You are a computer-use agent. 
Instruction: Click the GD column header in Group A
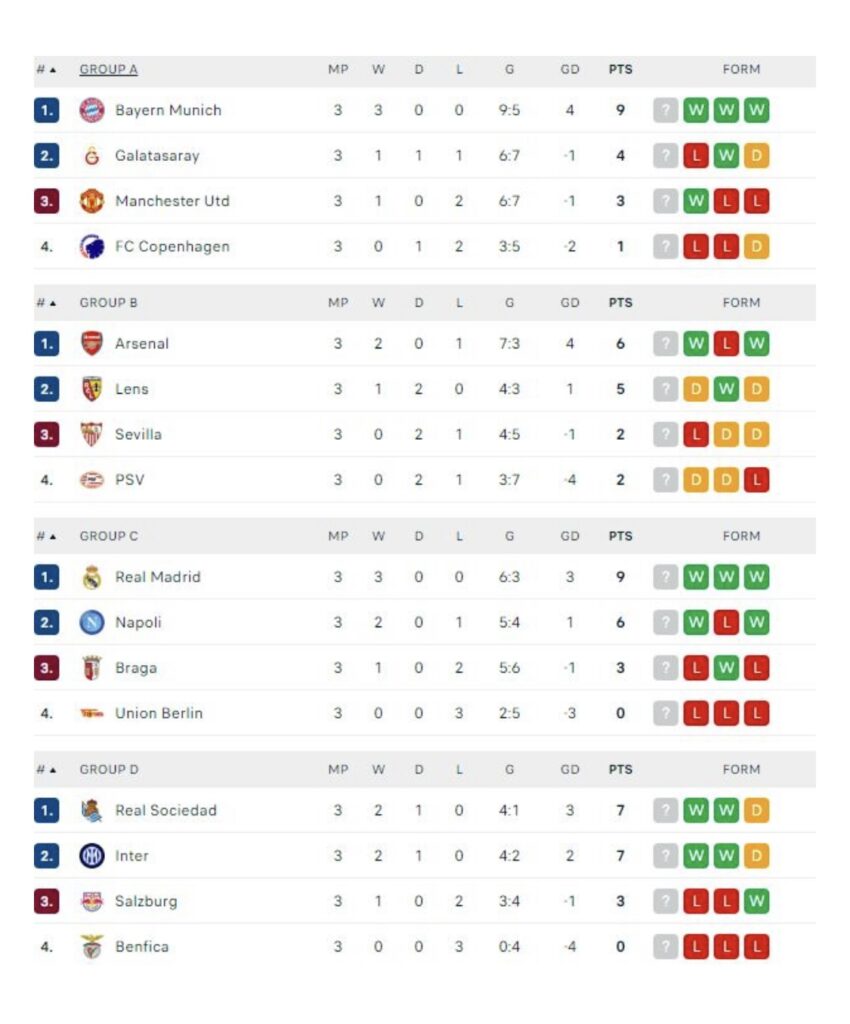(570, 69)
